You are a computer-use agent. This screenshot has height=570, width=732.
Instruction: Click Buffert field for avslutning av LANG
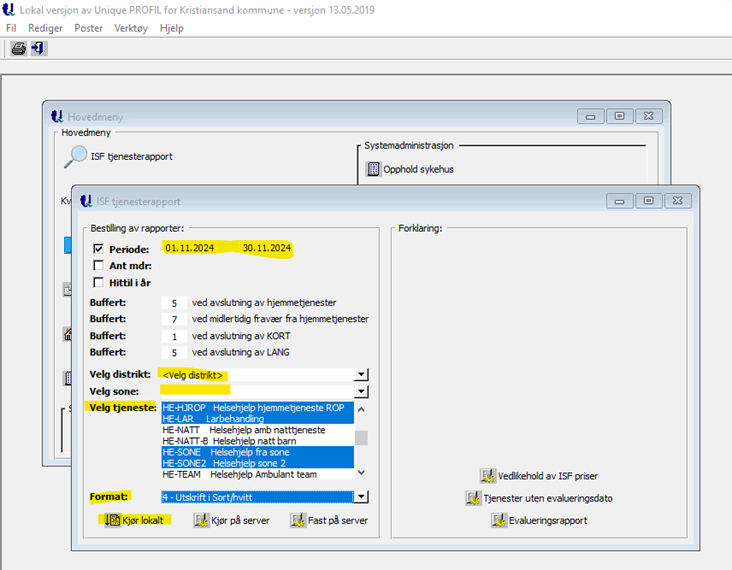click(174, 352)
